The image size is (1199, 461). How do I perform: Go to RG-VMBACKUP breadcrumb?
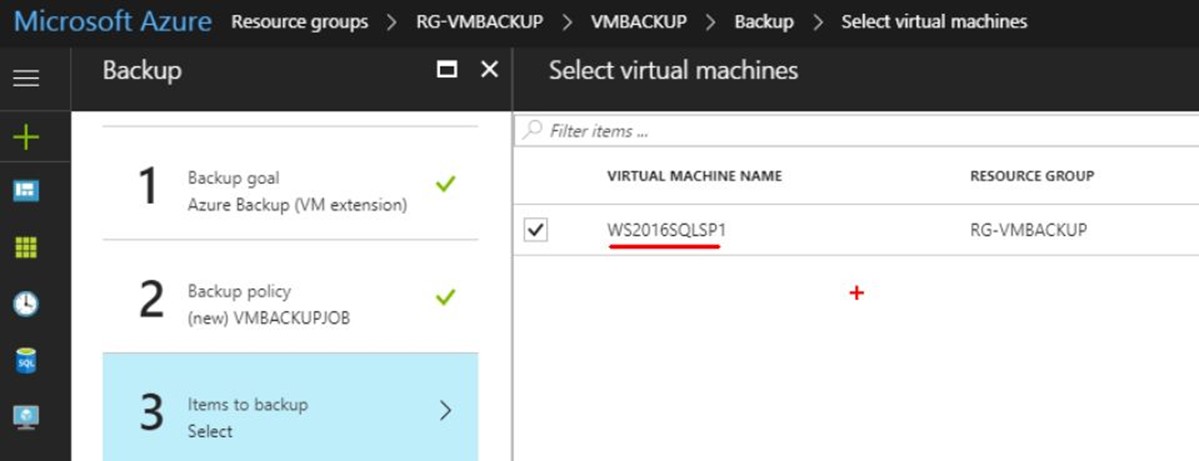pos(480,21)
